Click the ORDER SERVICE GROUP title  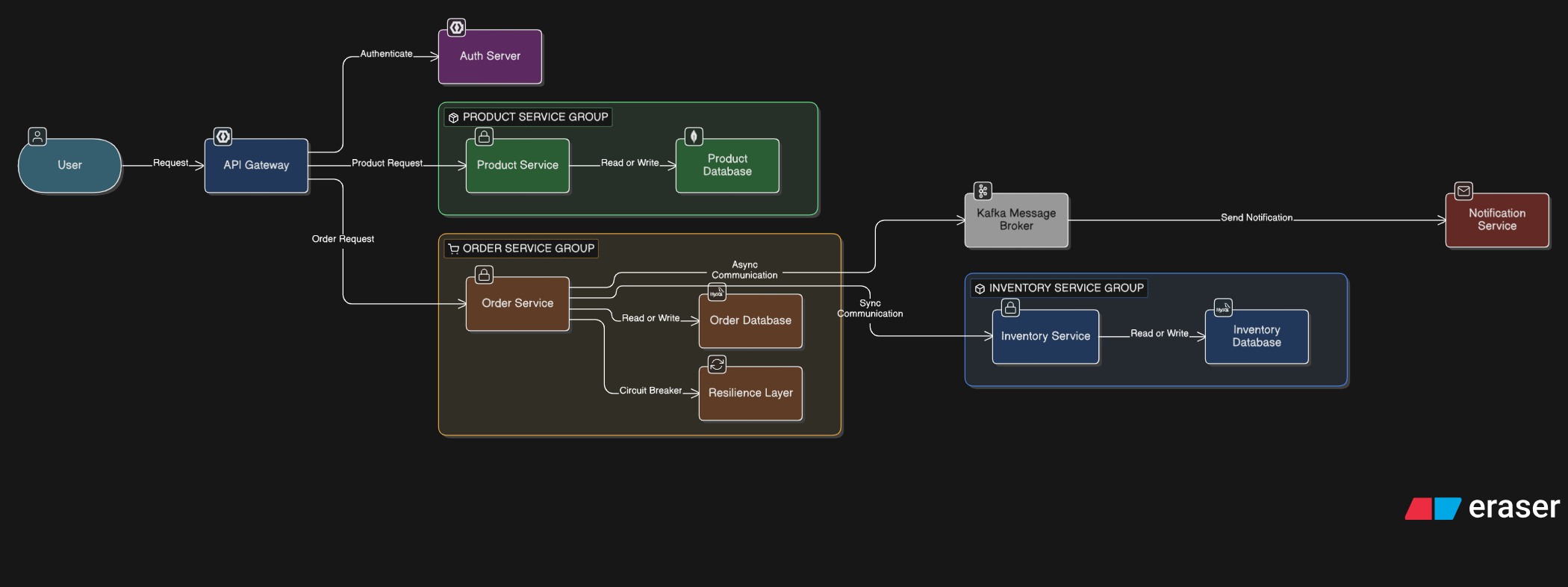tap(529, 249)
